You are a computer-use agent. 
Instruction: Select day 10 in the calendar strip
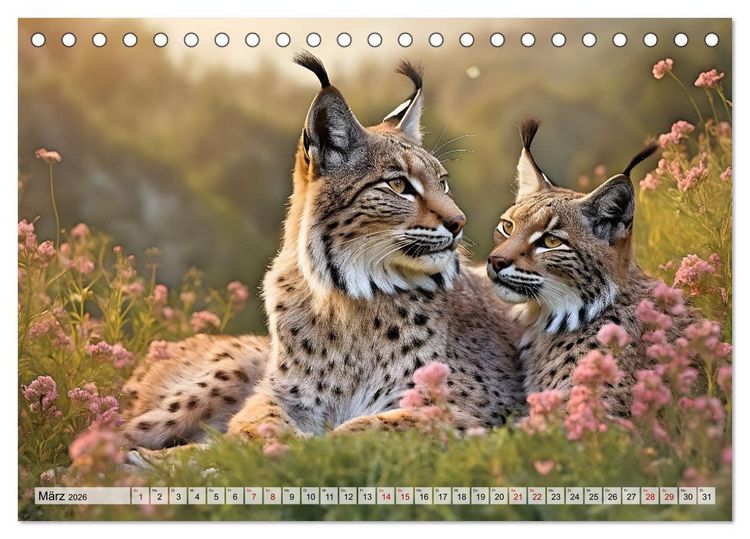(310, 496)
